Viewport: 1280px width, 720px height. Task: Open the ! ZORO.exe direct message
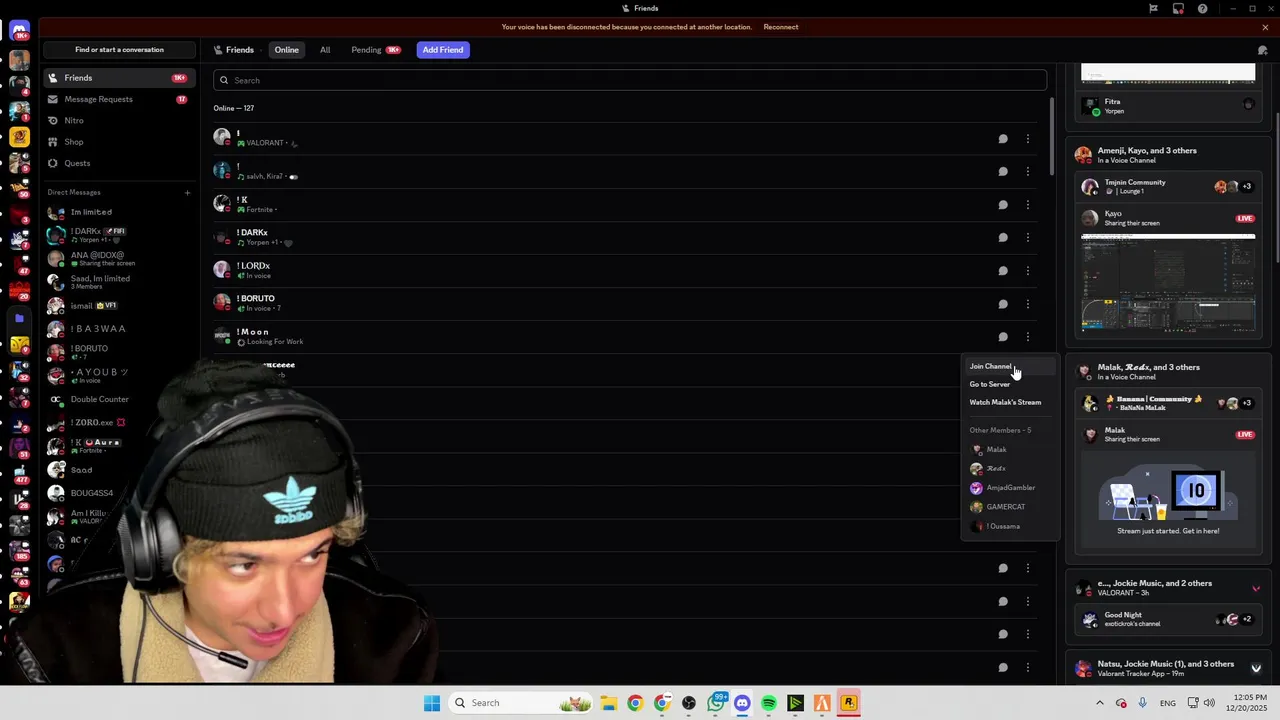[x=118, y=422]
